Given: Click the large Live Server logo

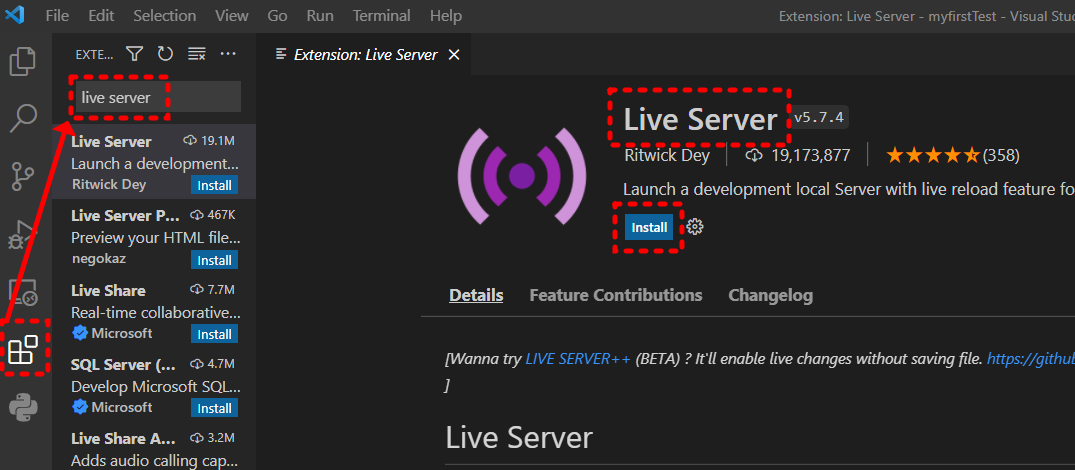Looking at the screenshot, I should (x=522, y=175).
